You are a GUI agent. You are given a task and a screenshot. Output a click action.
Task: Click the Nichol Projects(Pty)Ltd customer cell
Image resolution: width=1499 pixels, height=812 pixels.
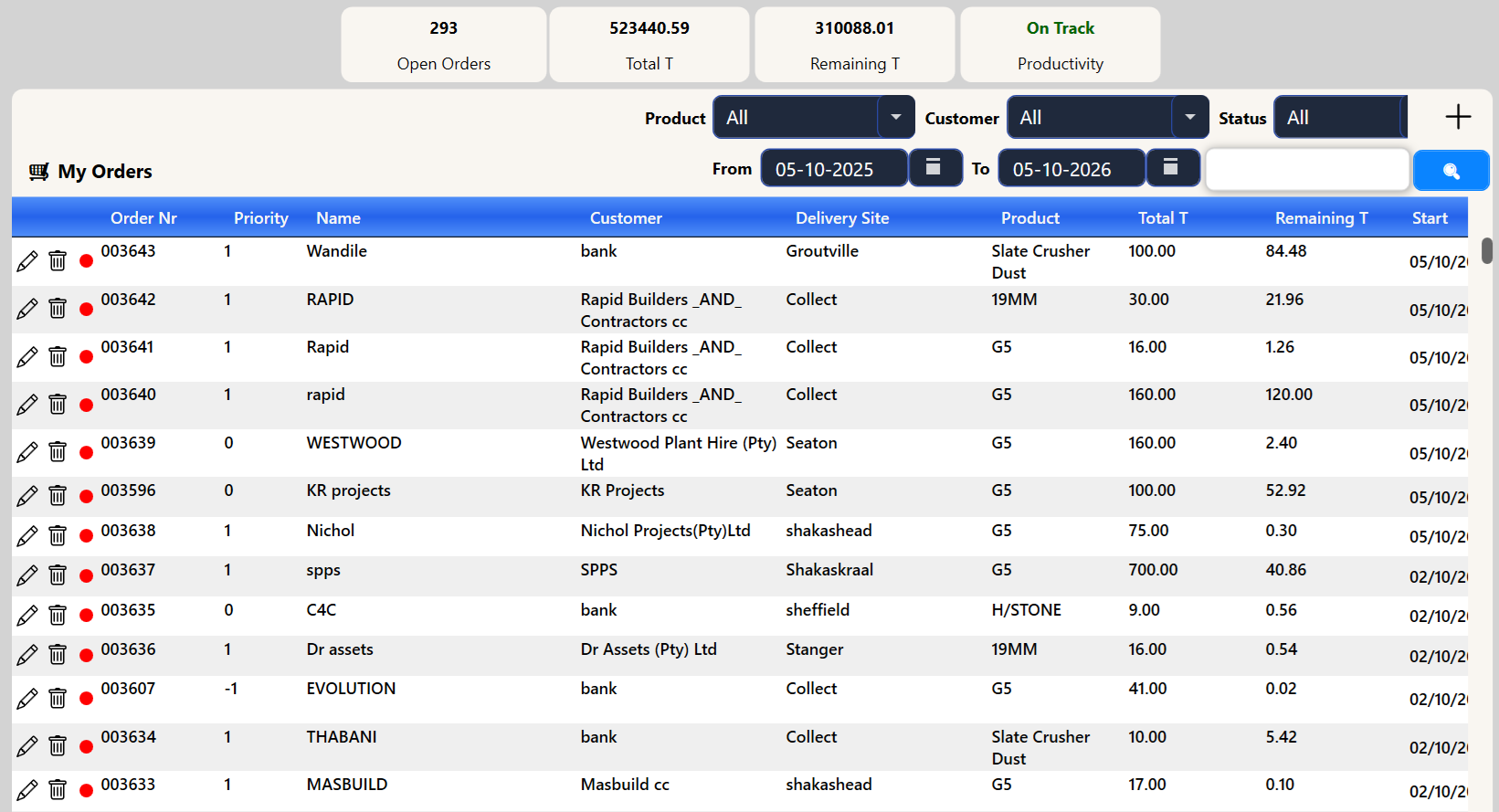pyautogui.click(x=666, y=531)
